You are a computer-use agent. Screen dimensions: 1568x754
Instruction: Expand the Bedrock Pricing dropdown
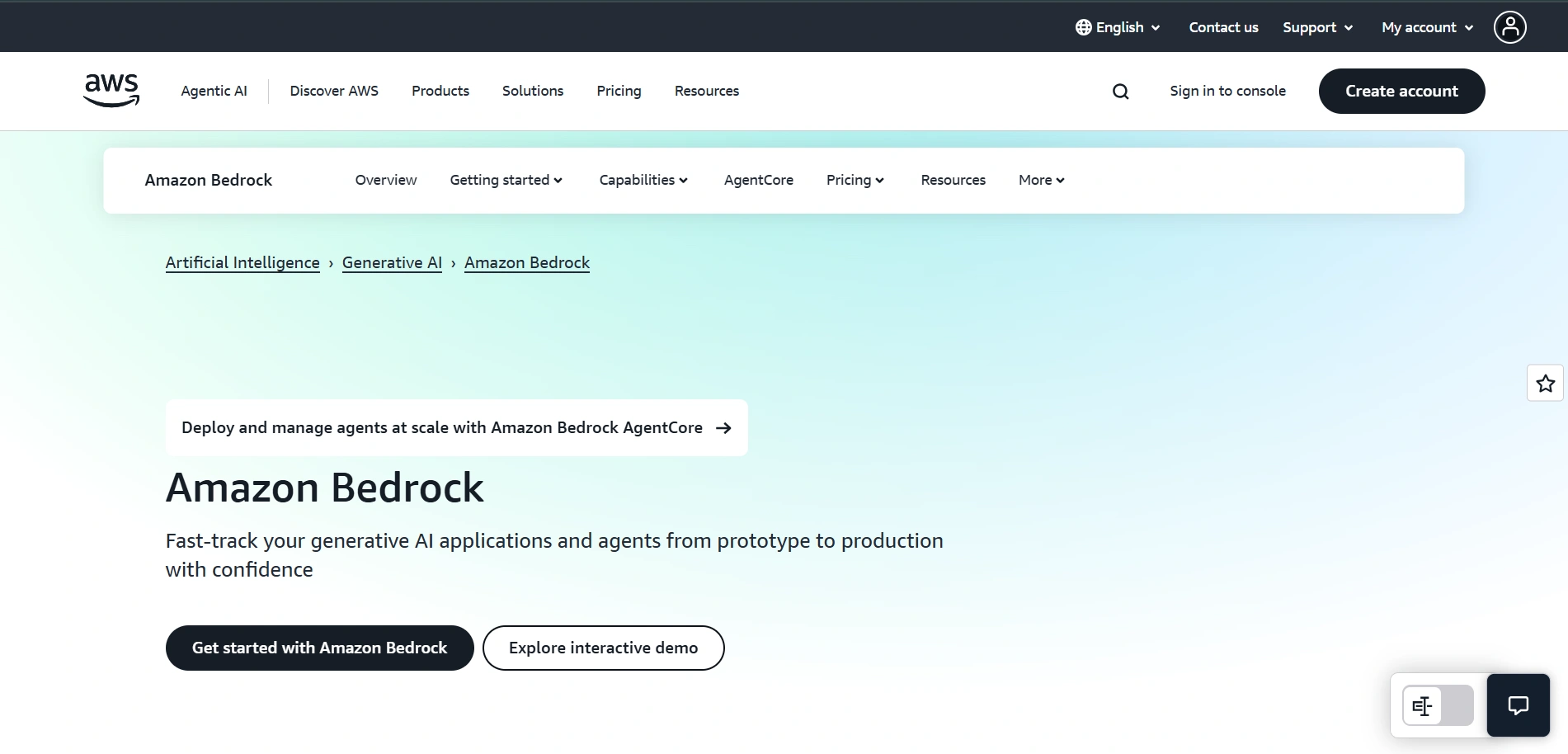[855, 180]
